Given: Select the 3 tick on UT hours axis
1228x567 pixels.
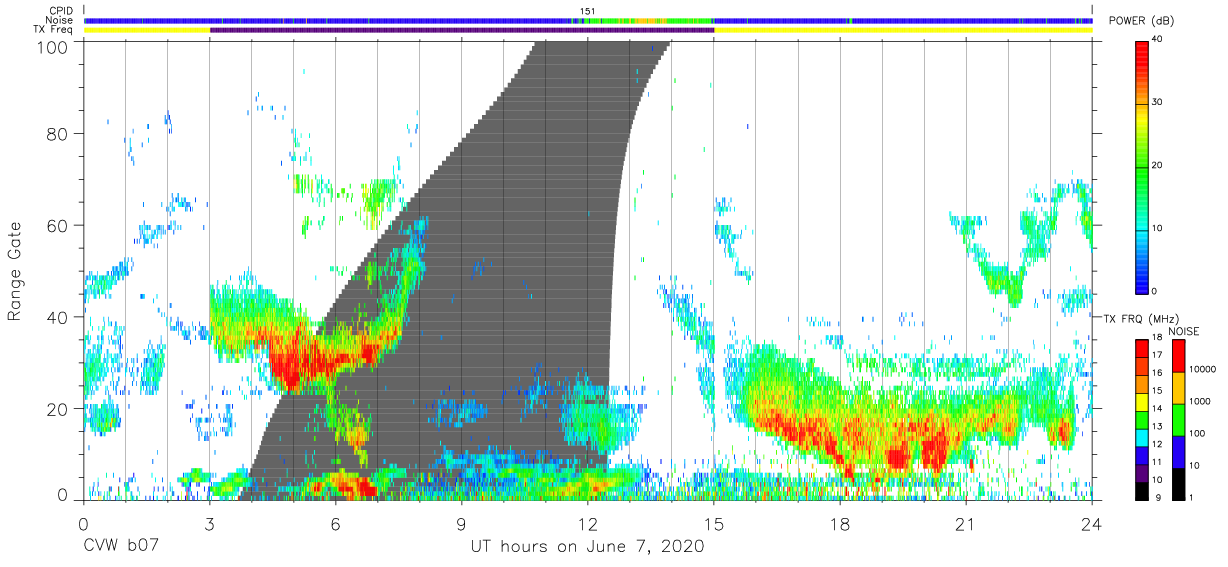Looking at the screenshot, I should pyautogui.click(x=209, y=522).
